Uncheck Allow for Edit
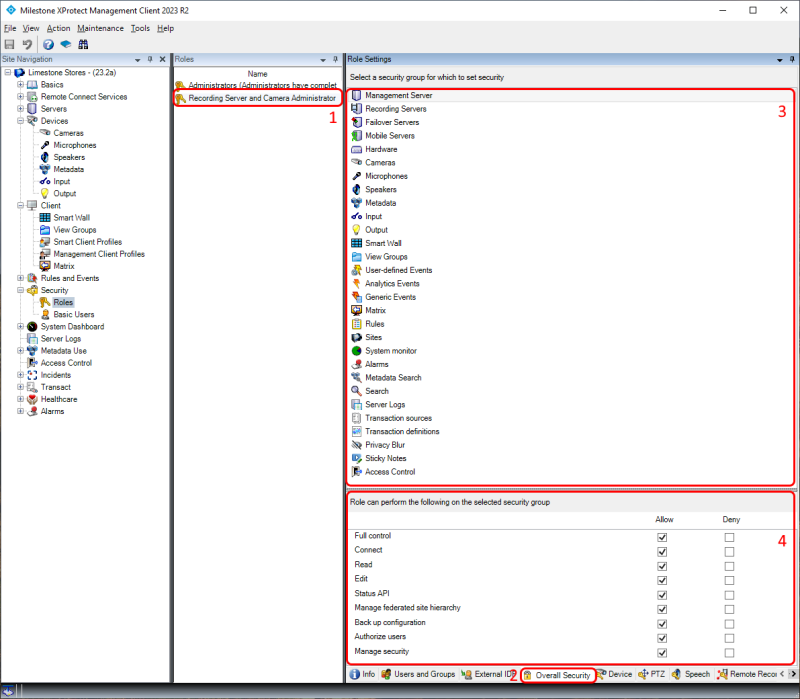This screenshot has height=699, width=800. point(662,581)
